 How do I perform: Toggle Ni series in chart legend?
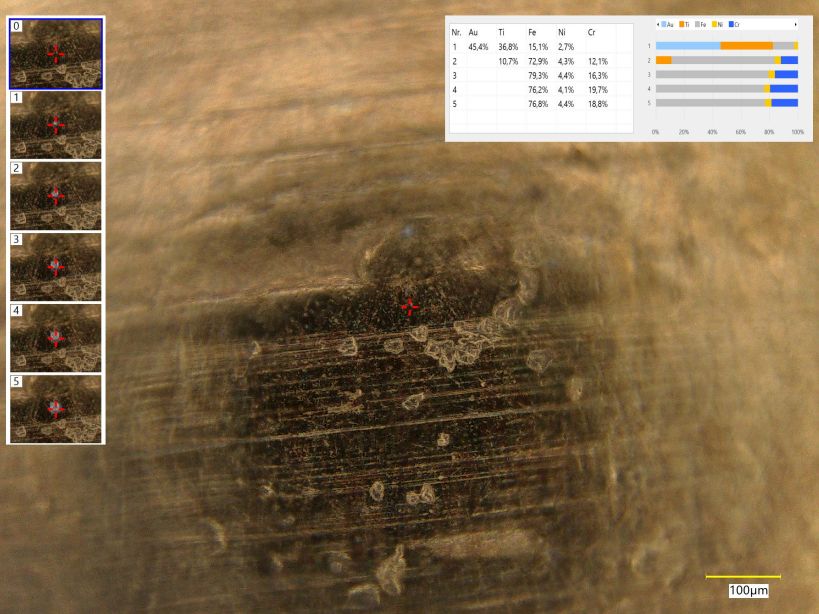[718, 23]
